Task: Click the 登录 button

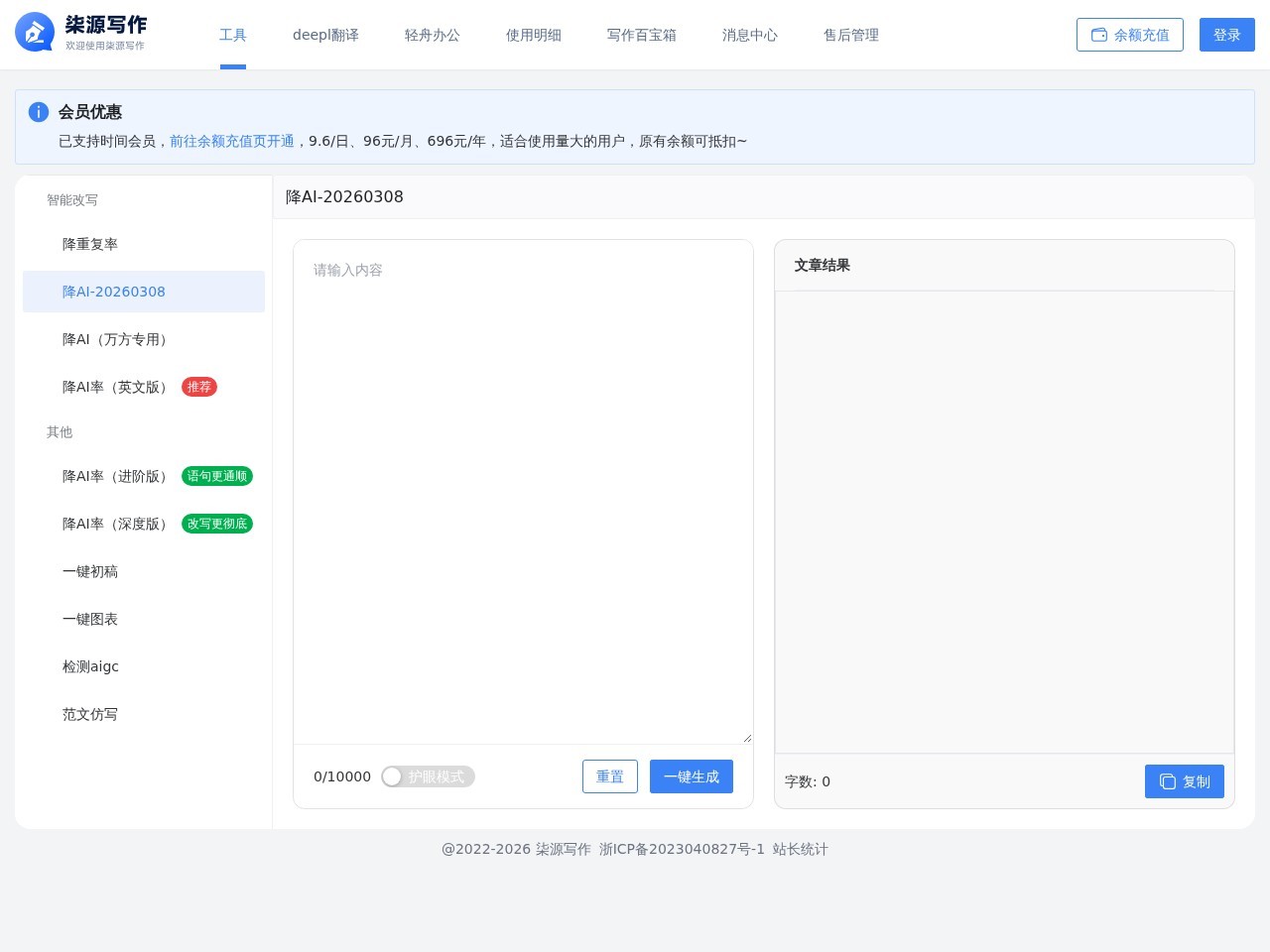Action: coord(1227,35)
